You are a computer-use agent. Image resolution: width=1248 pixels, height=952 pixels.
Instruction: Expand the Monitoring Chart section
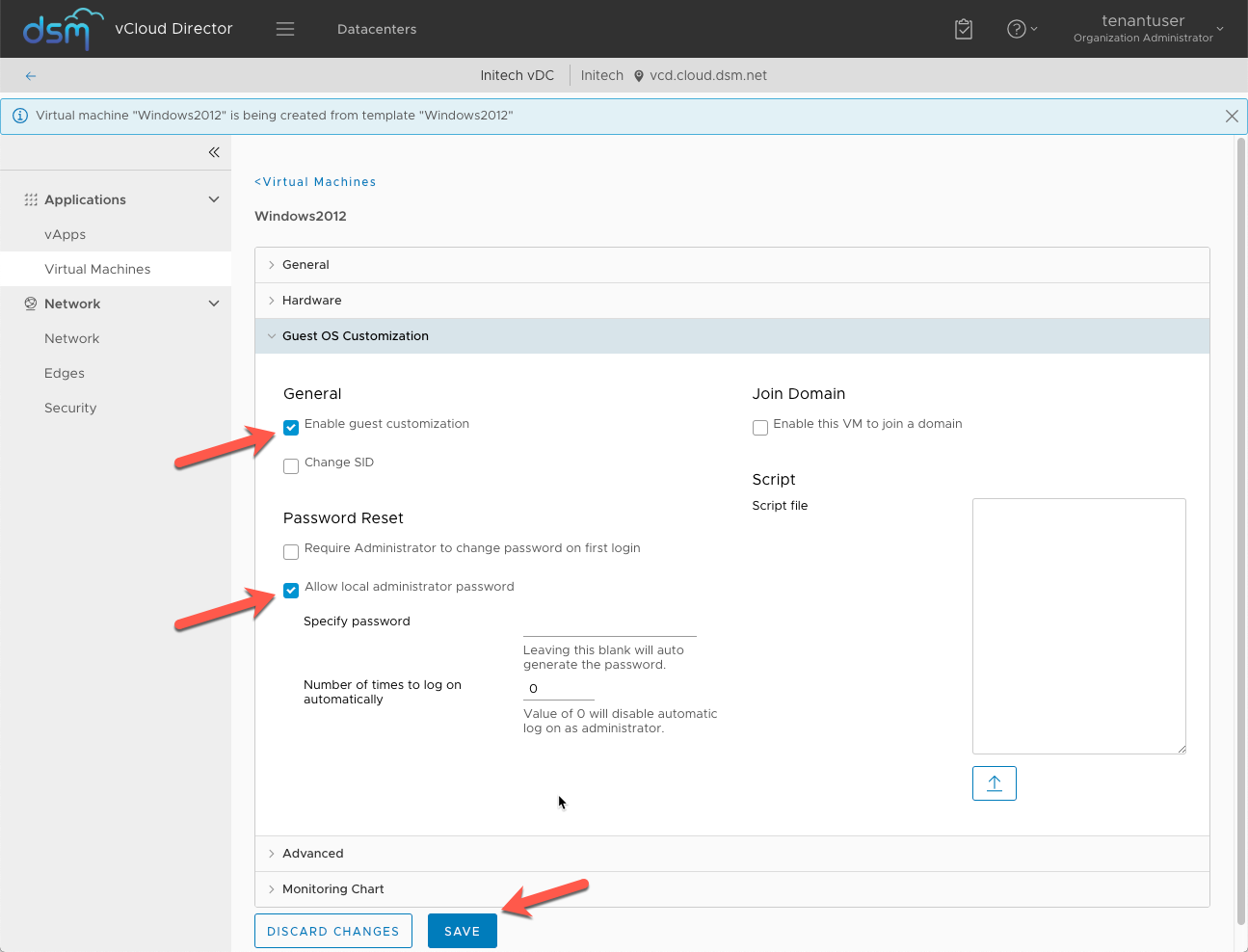(732, 889)
